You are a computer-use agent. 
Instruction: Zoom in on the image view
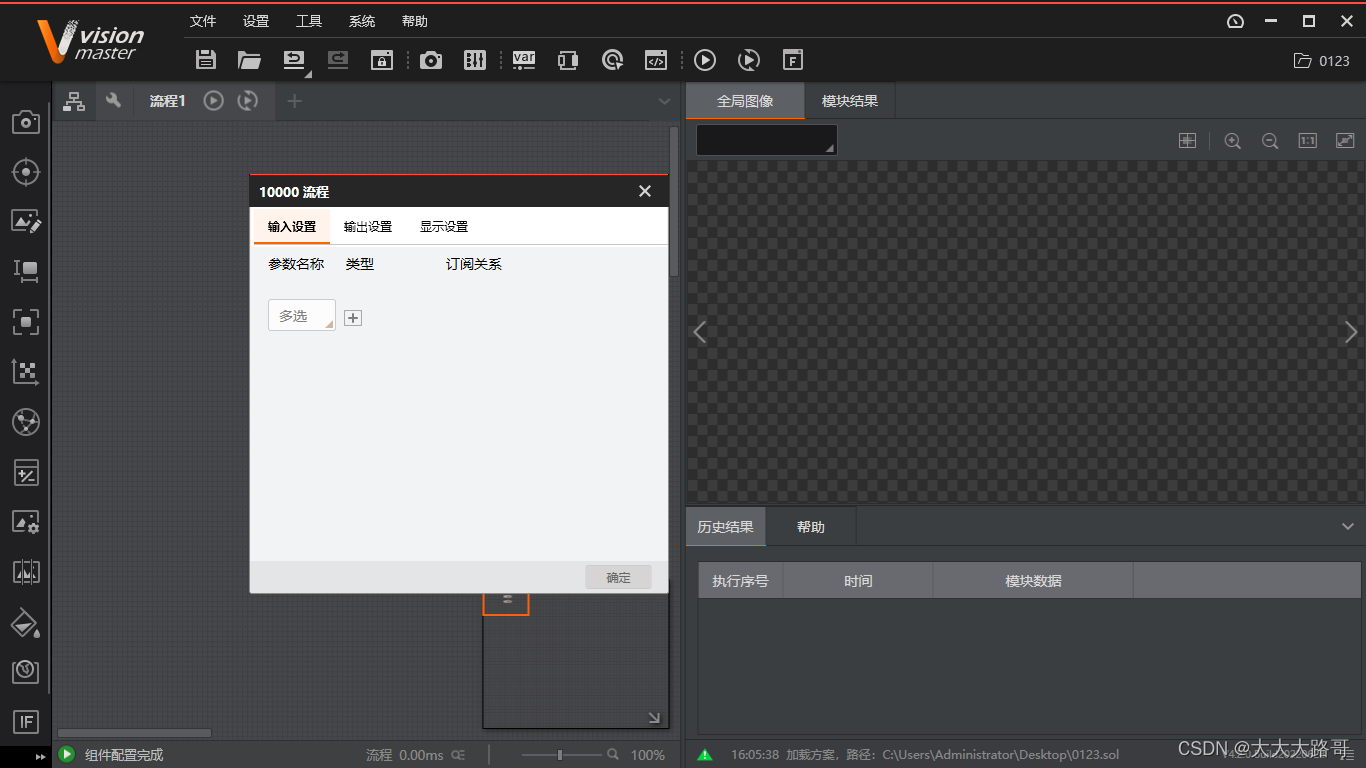tap(1233, 141)
